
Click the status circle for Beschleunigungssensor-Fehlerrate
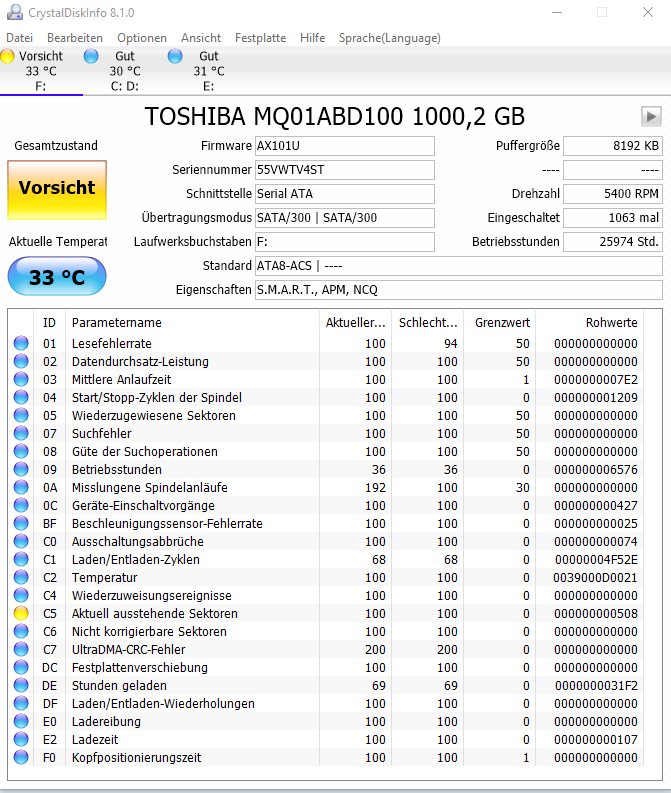coord(21,523)
